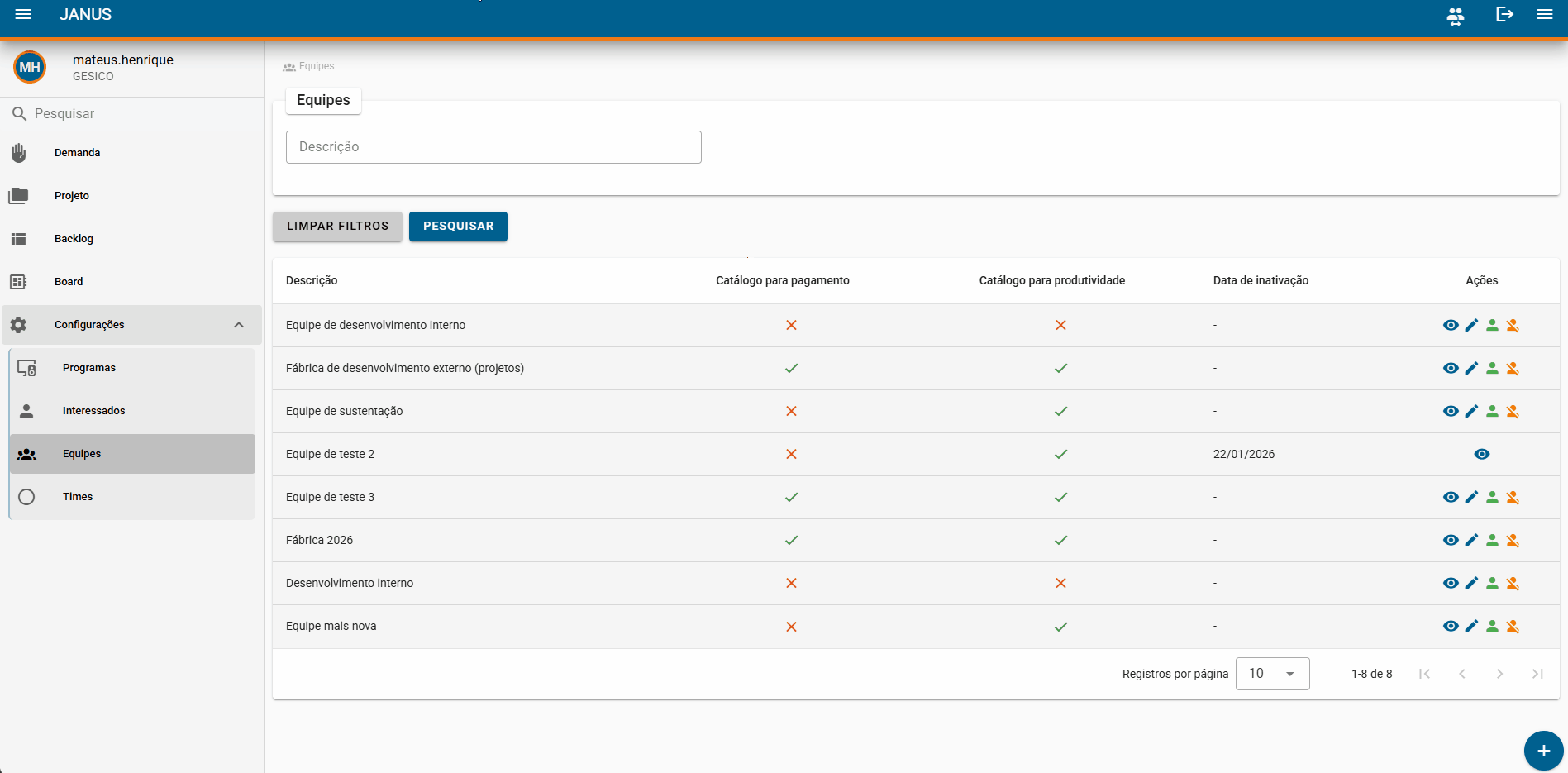1568x773 pixels.
Task: Click the blue add team plus button
Action: click(x=1543, y=751)
